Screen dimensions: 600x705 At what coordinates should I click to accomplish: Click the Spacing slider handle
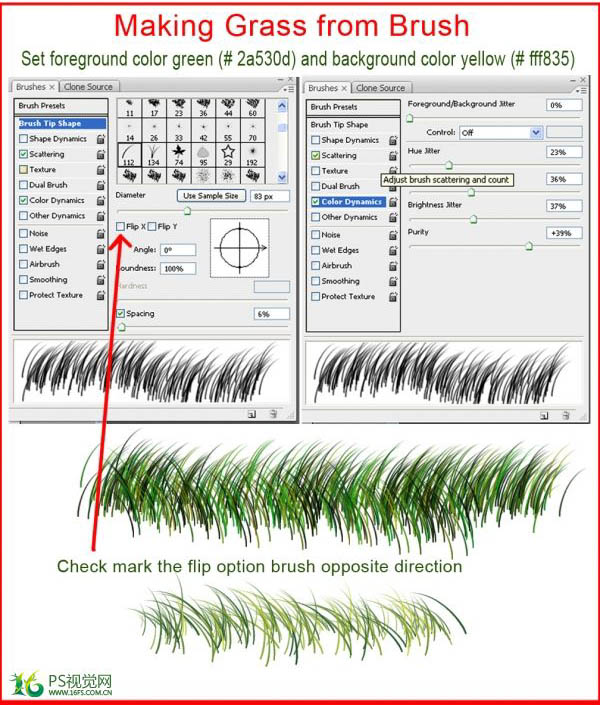121,327
